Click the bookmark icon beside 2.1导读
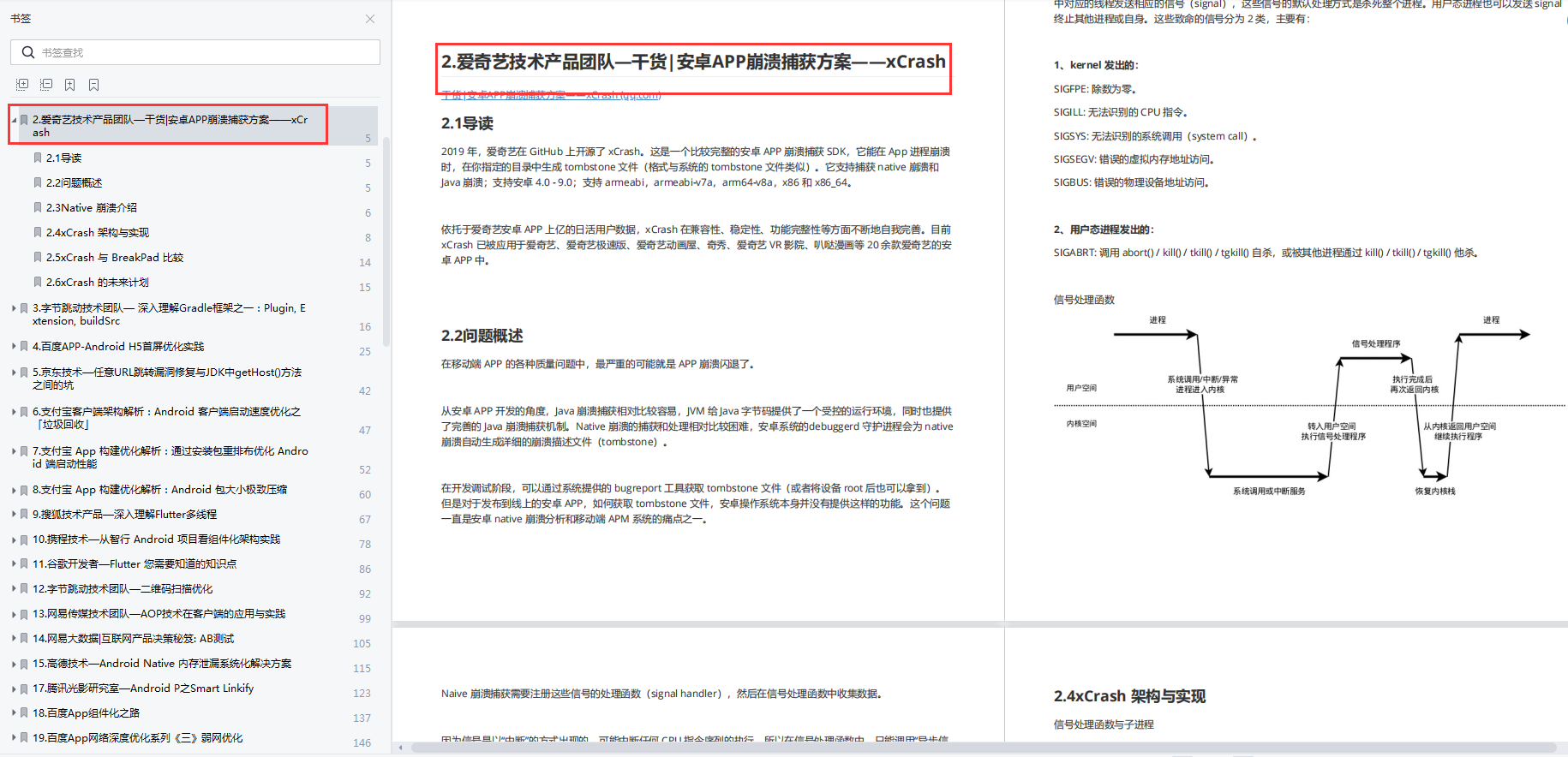 pyautogui.click(x=38, y=158)
